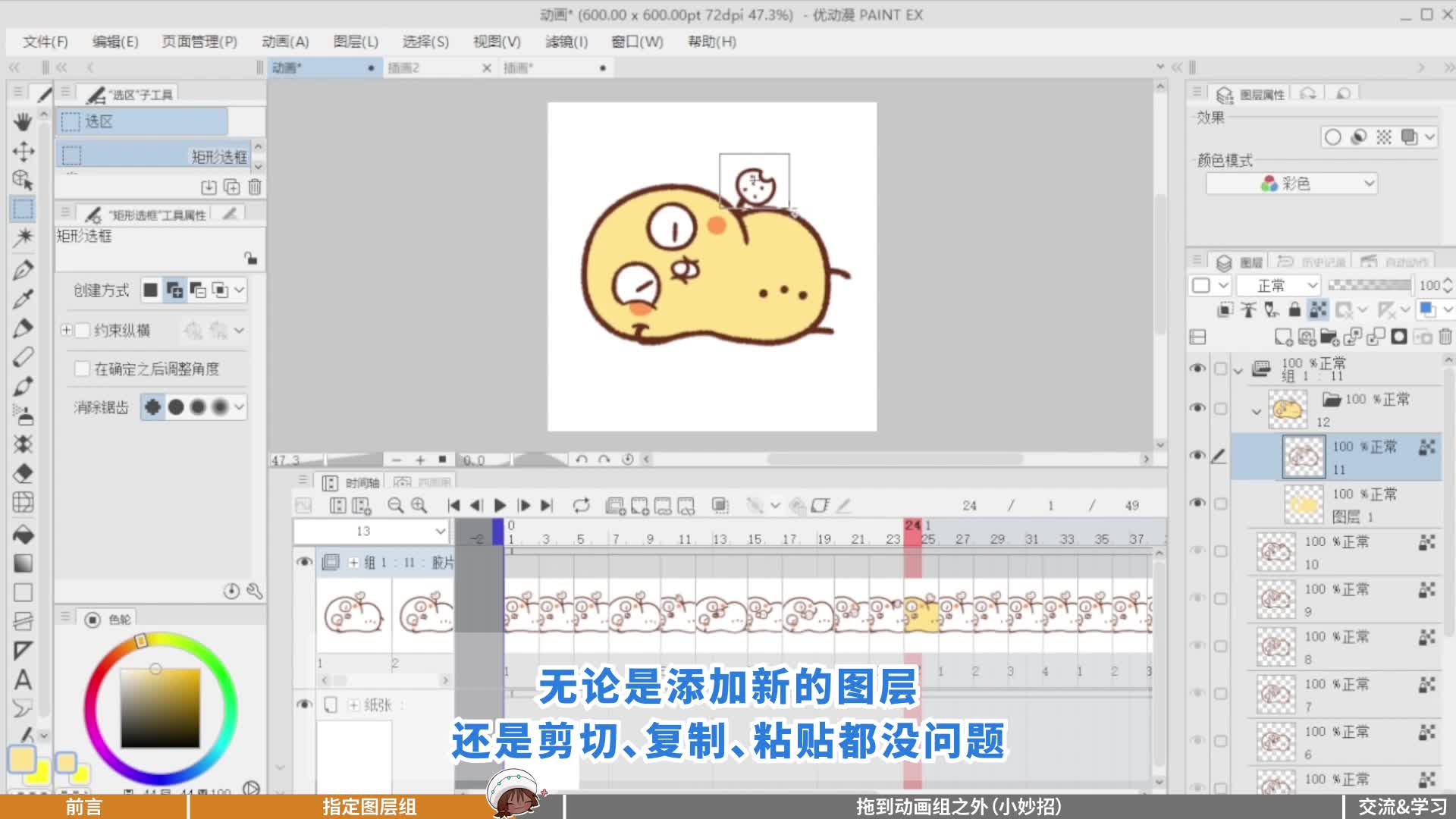The height and width of the screenshot is (819, 1456).
Task: Tick the lock checkbox beside layer 10
Action: [1220, 551]
